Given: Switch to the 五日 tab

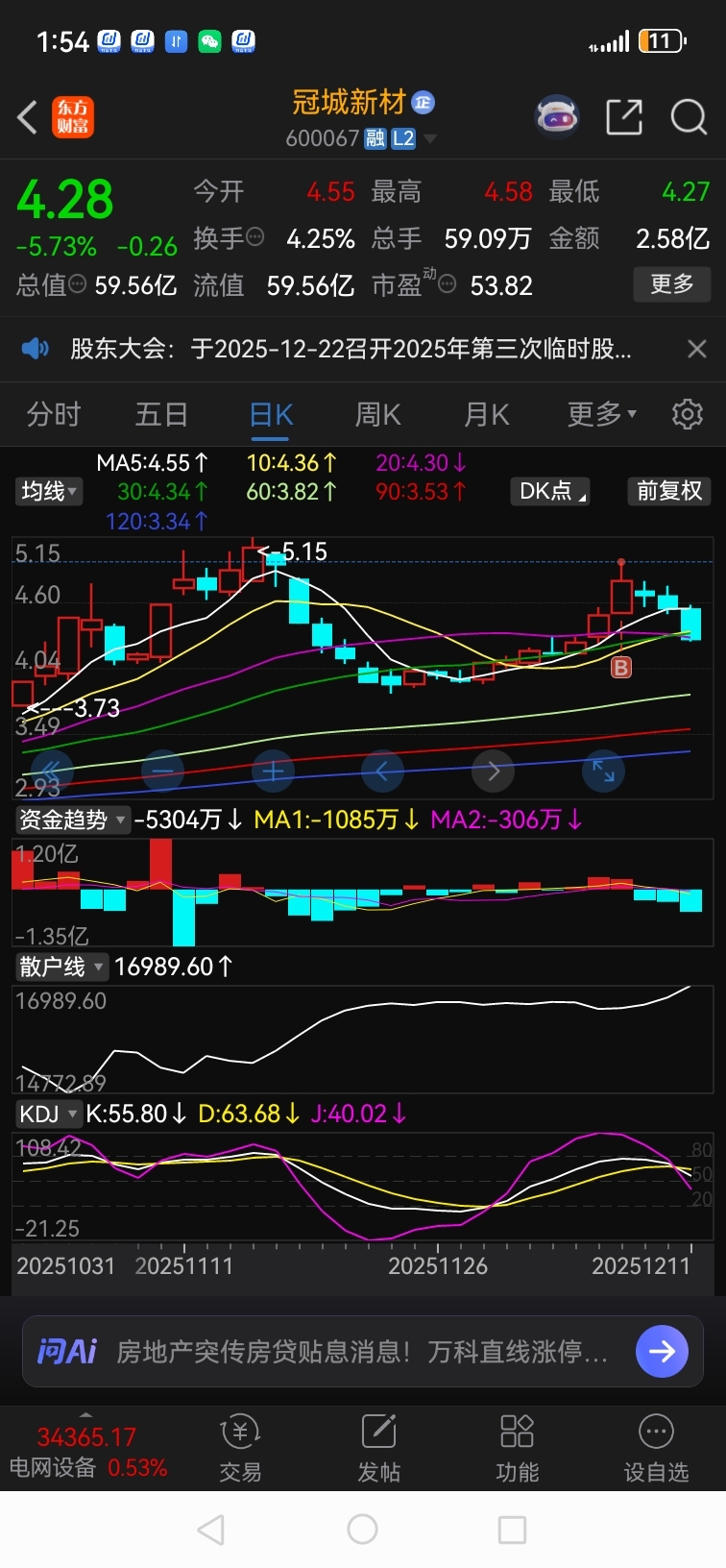Looking at the screenshot, I should coord(161,414).
